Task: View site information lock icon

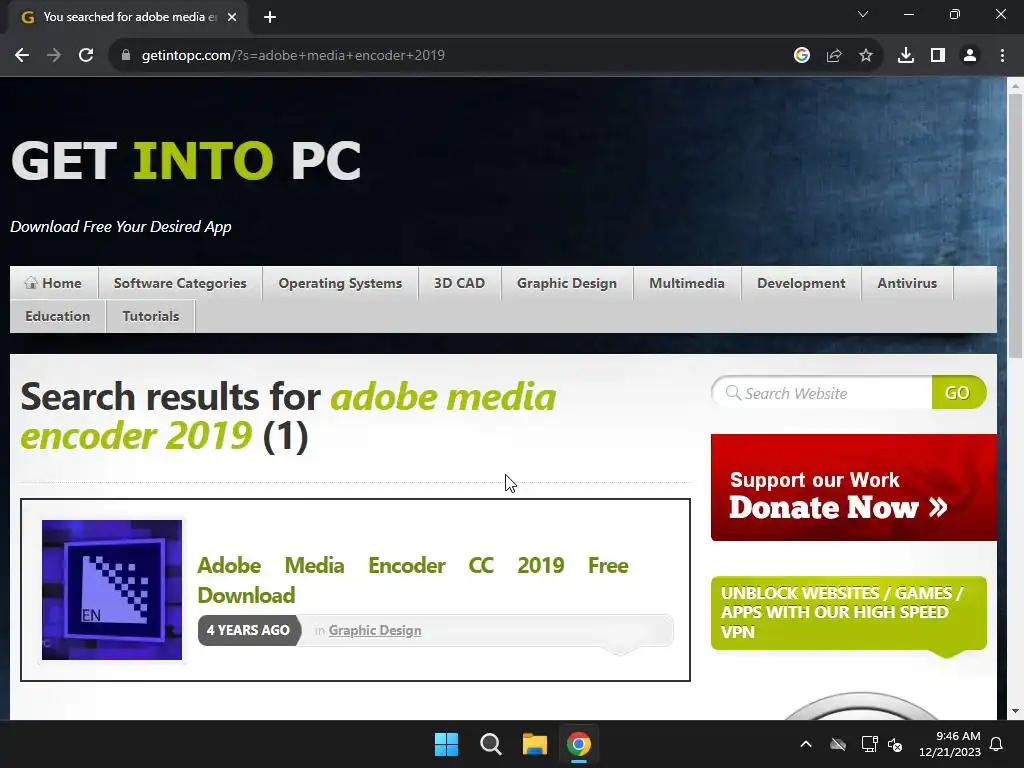Action: [125, 56]
